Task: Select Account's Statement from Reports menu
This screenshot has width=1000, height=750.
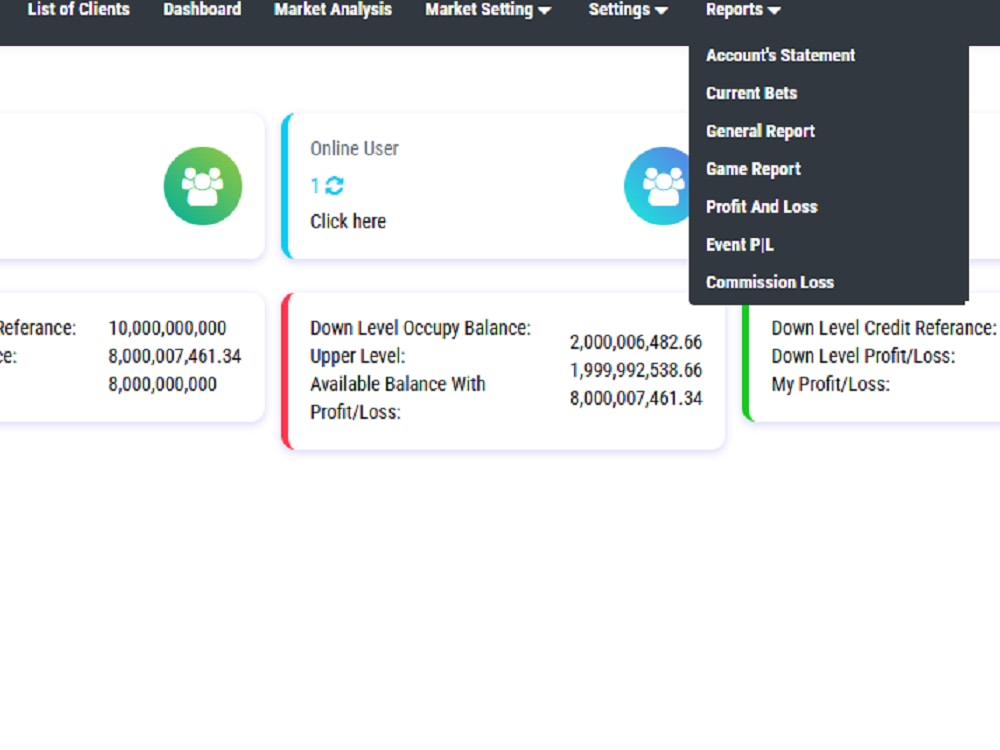Action: (x=780, y=55)
